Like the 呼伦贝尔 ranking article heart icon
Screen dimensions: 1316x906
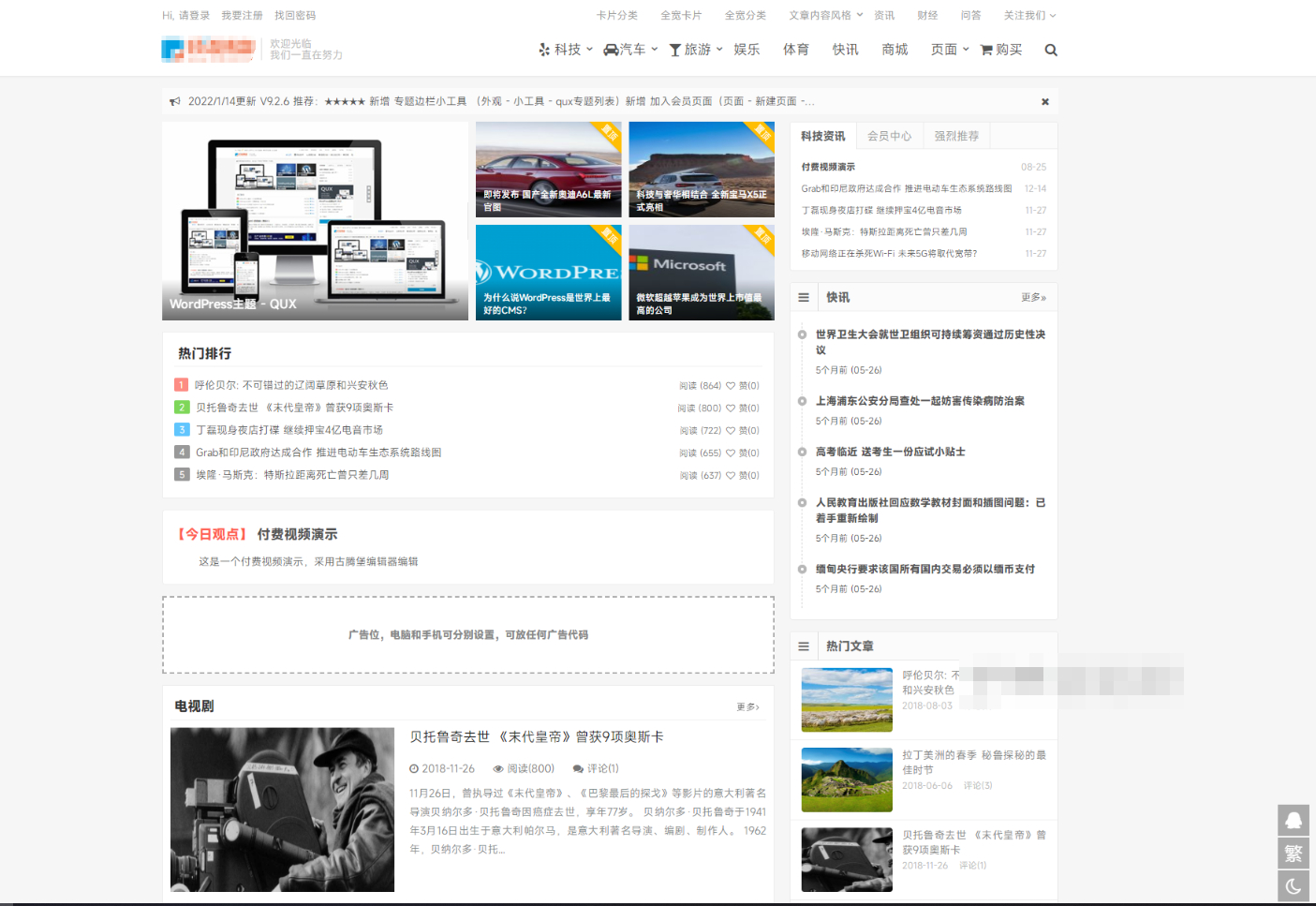[x=731, y=386]
